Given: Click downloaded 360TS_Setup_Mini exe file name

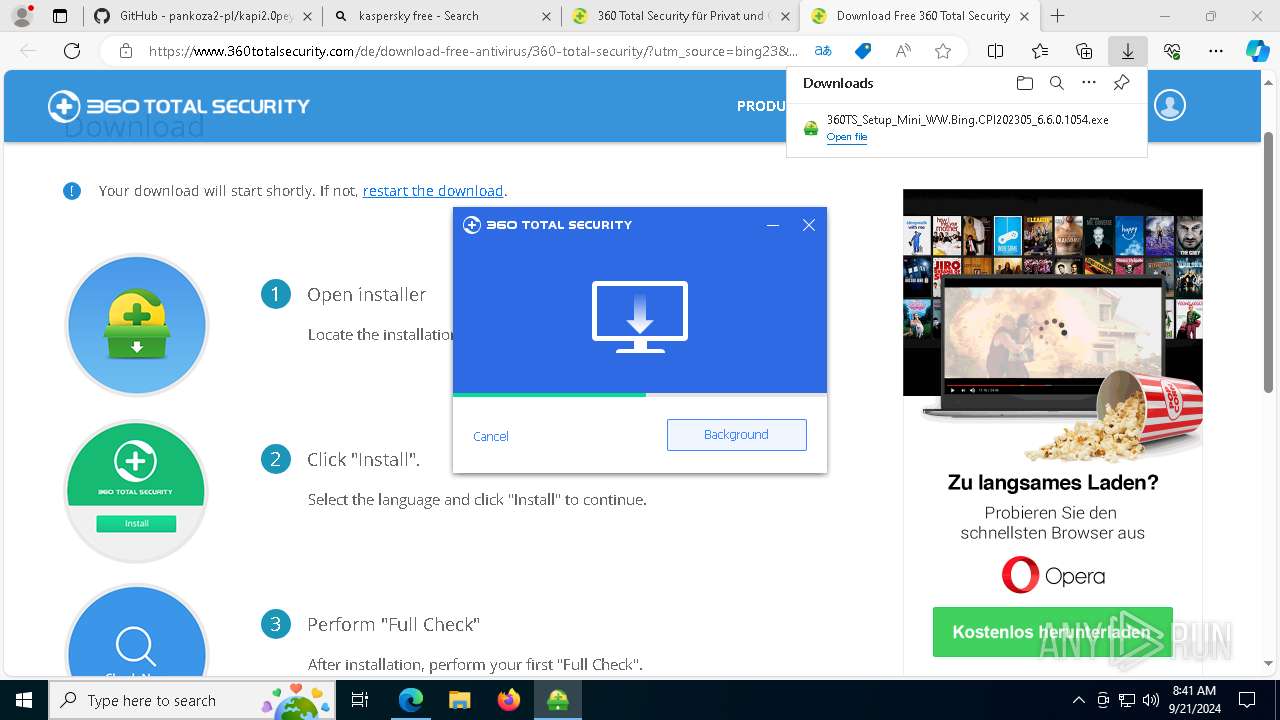Looking at the screenshot, I should pos(967,120).
